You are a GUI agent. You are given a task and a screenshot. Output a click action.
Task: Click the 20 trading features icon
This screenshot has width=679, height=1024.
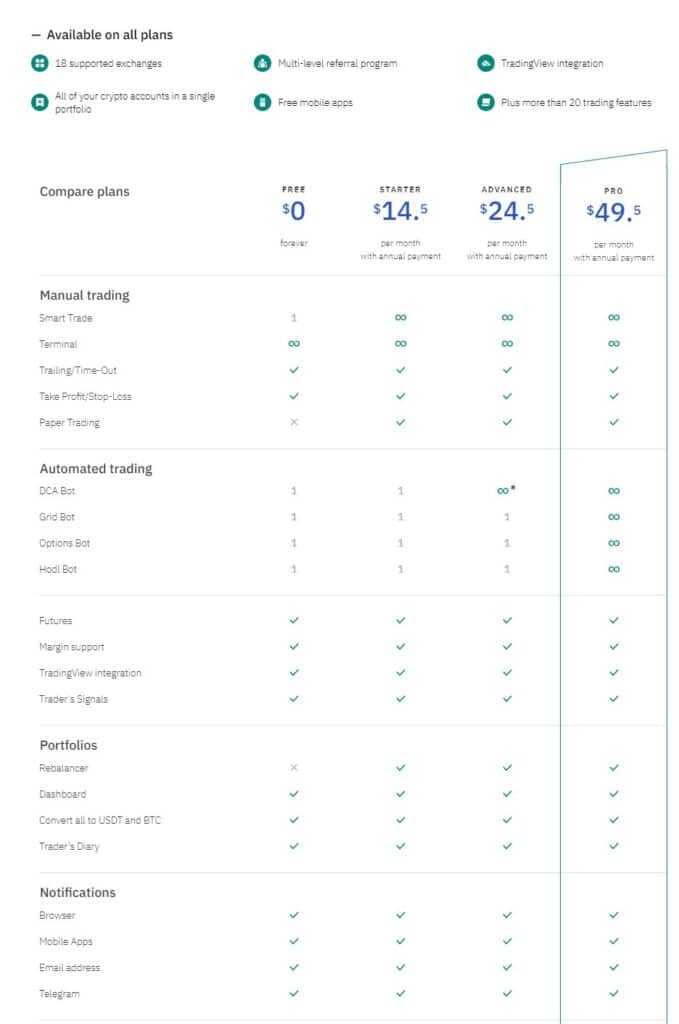485,102
